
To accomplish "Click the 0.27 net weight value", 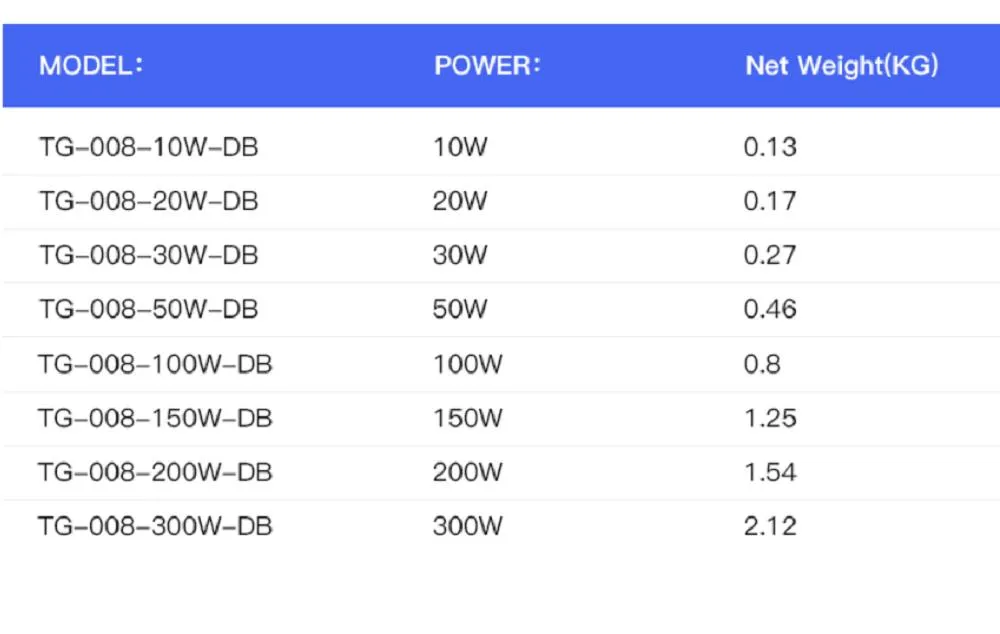I will pos(770,256).
